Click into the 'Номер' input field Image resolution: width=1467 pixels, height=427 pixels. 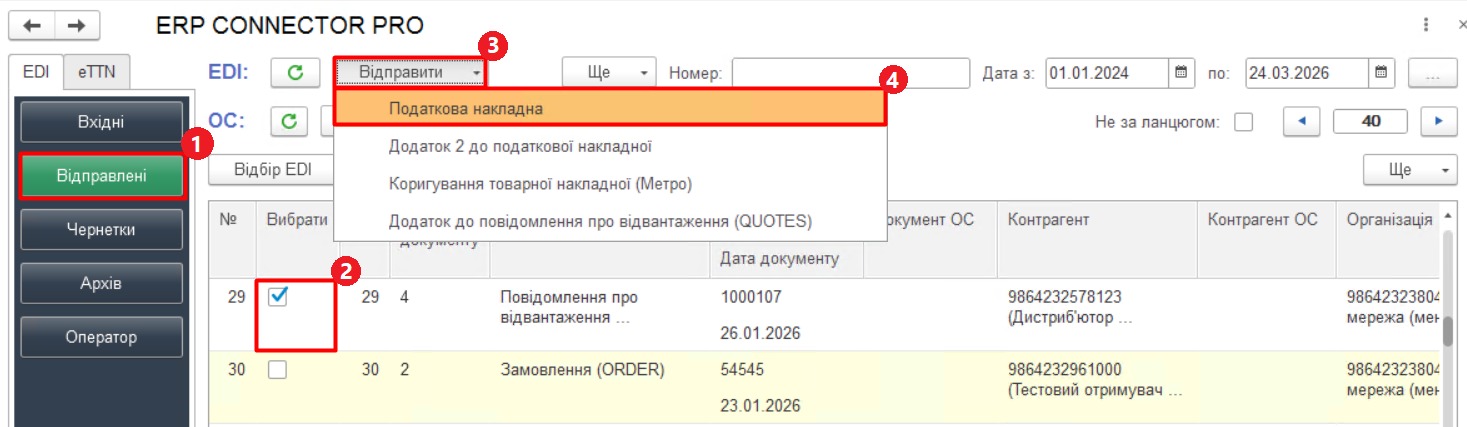click(850, 73)
